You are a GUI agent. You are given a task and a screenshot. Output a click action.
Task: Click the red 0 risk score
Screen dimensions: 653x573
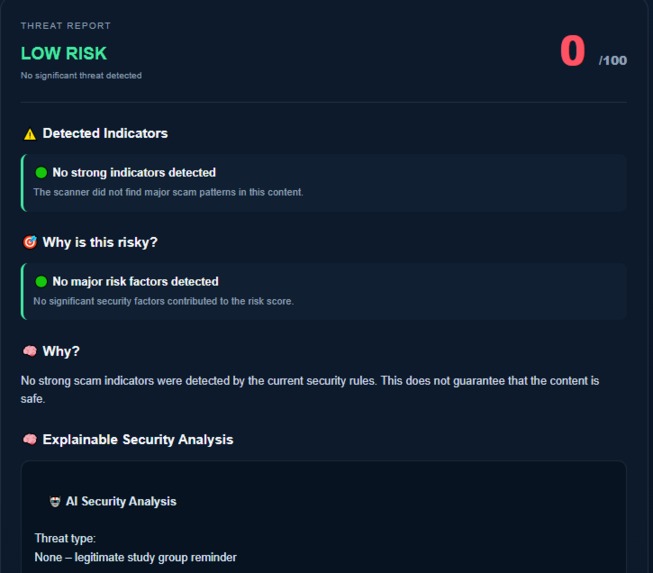click(573, 50)
